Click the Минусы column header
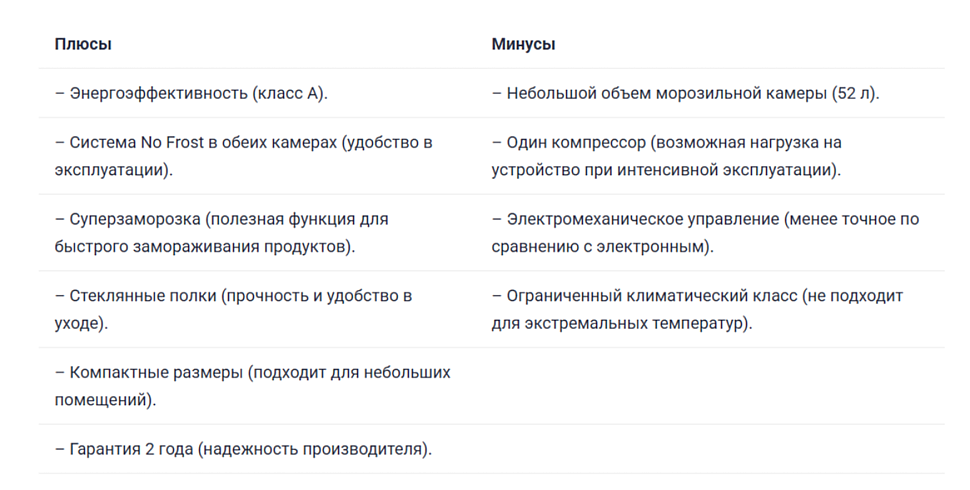 523,44
